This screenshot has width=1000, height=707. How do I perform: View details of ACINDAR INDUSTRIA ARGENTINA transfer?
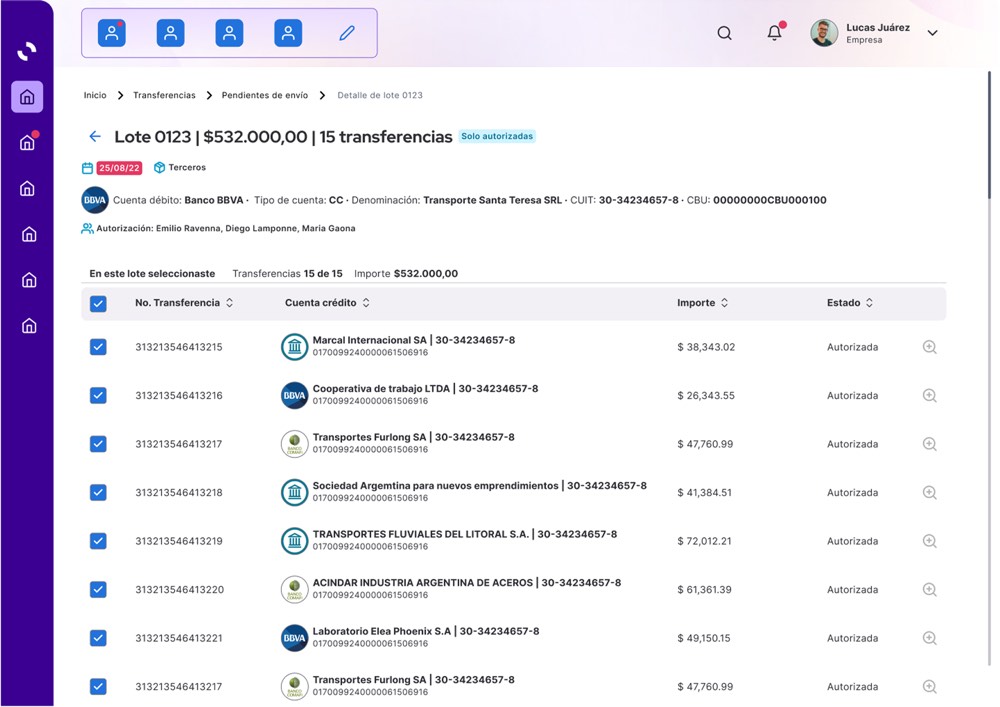tap(930, 590)
